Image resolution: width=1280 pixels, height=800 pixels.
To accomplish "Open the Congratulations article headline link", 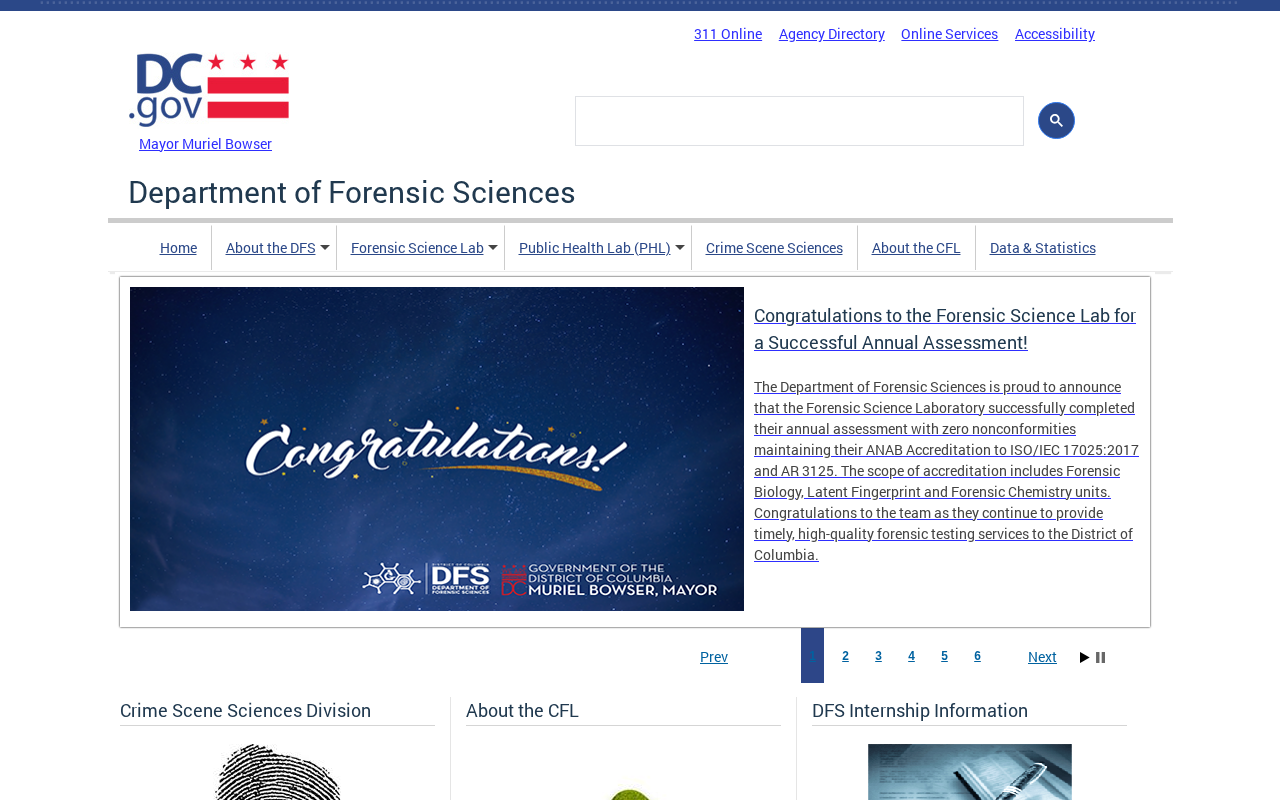I will pos(945,329).
